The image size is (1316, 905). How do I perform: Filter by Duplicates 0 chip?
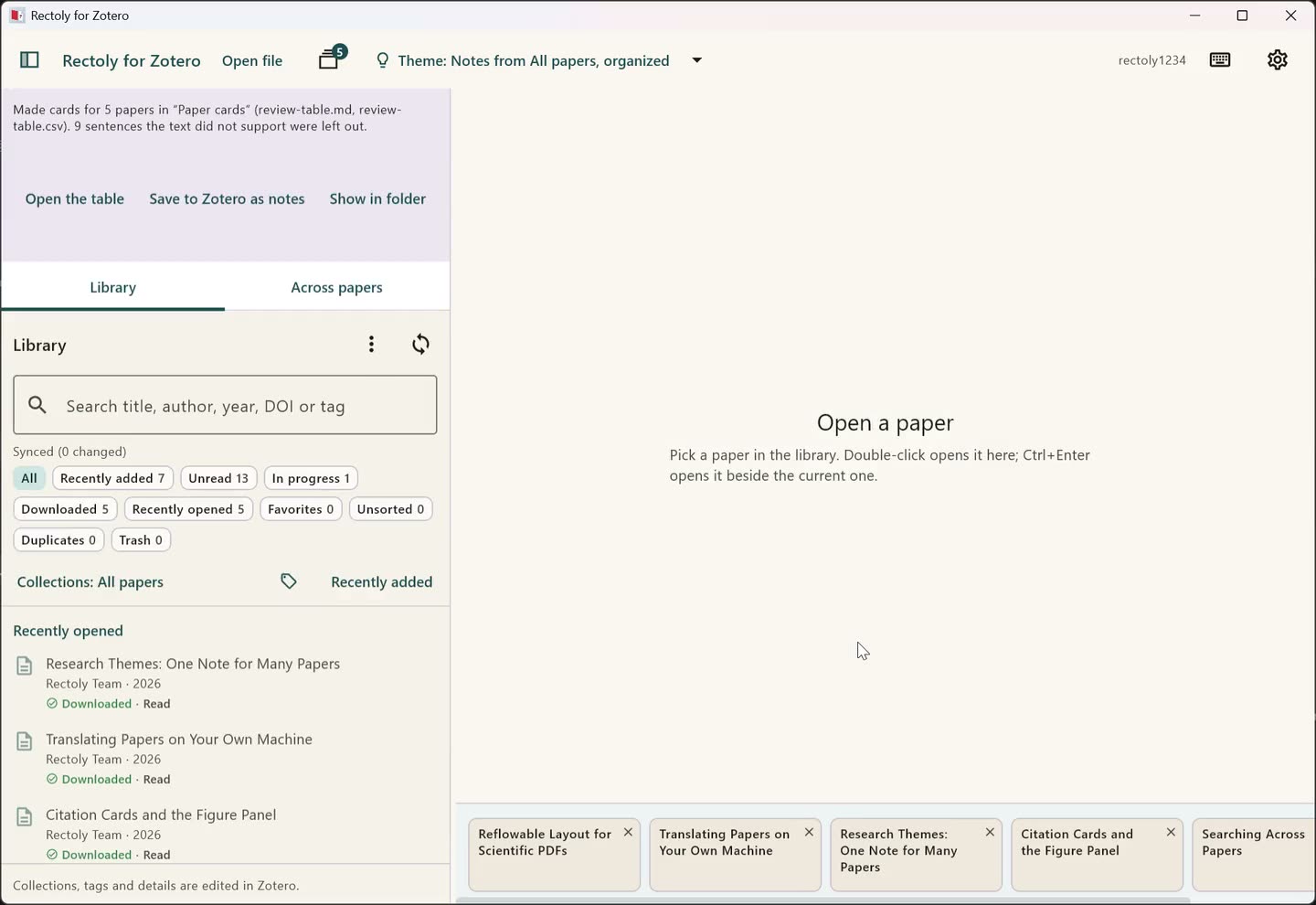58,540
